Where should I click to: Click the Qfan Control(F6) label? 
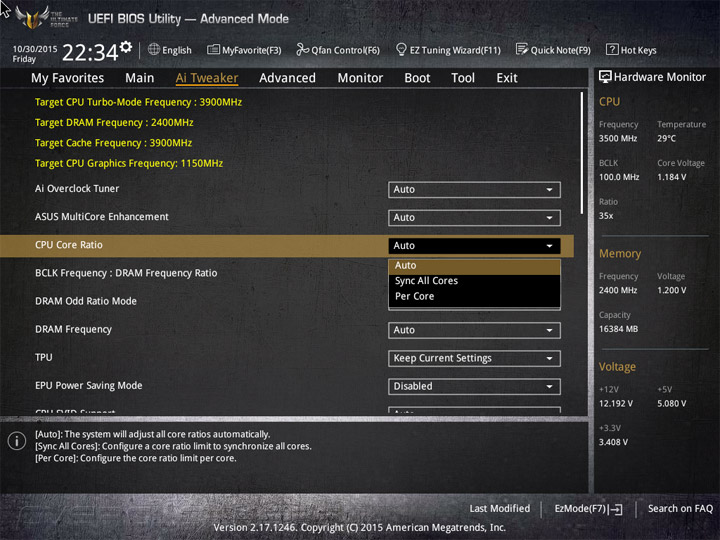point(345,50)
